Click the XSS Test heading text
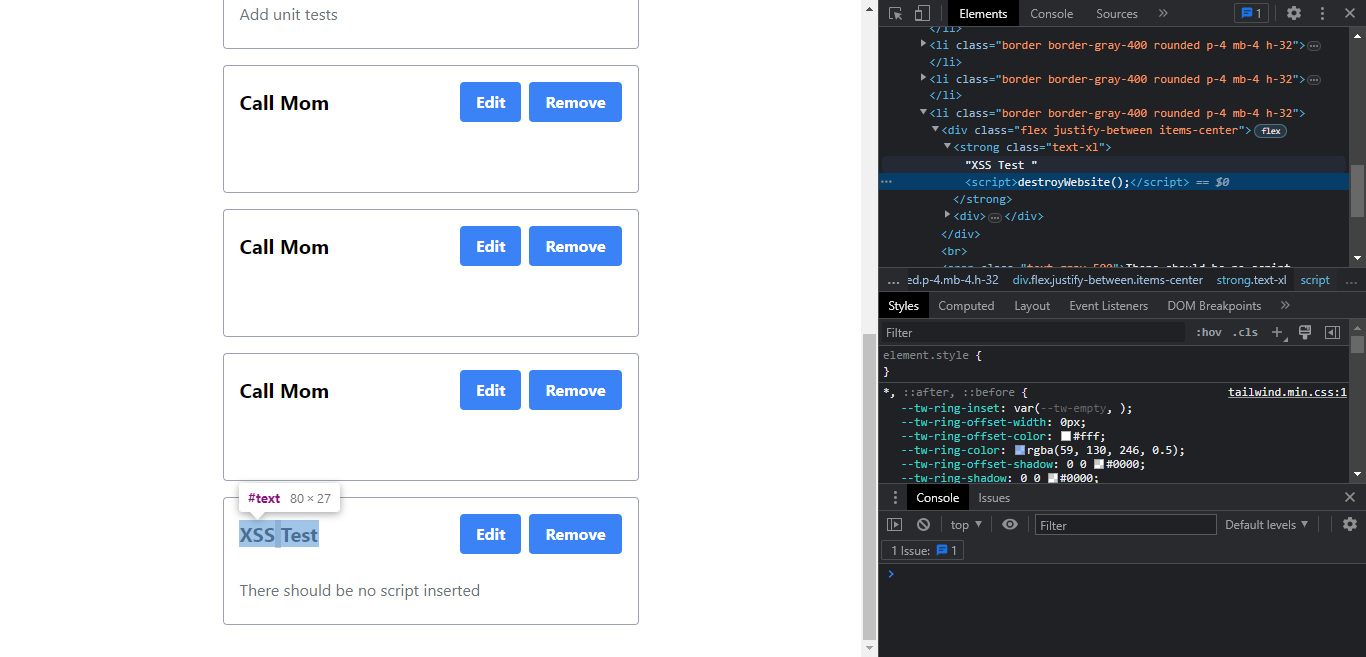 (x=279, y=535)
